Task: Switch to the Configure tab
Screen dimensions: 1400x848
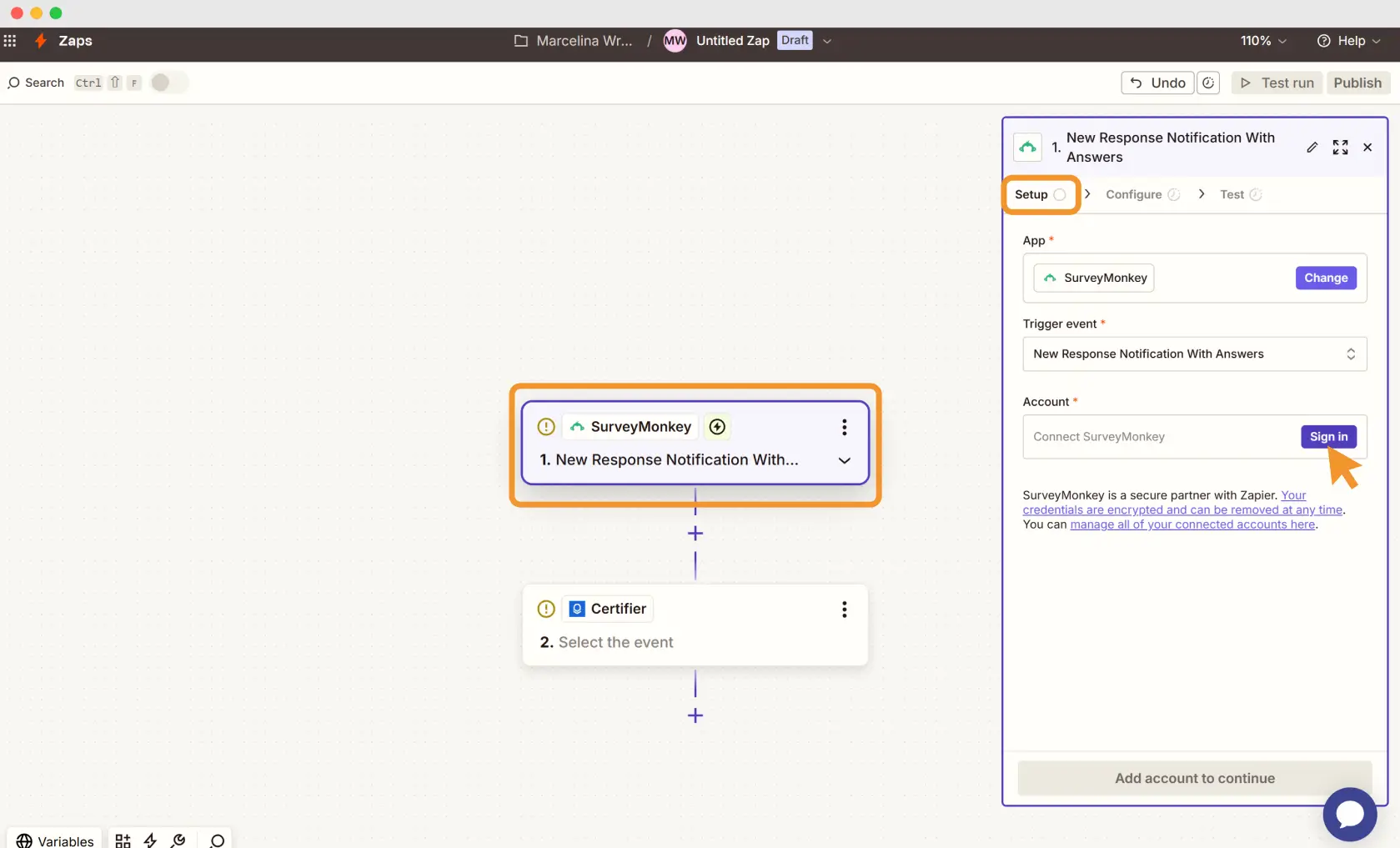Action: point(1142,194)
